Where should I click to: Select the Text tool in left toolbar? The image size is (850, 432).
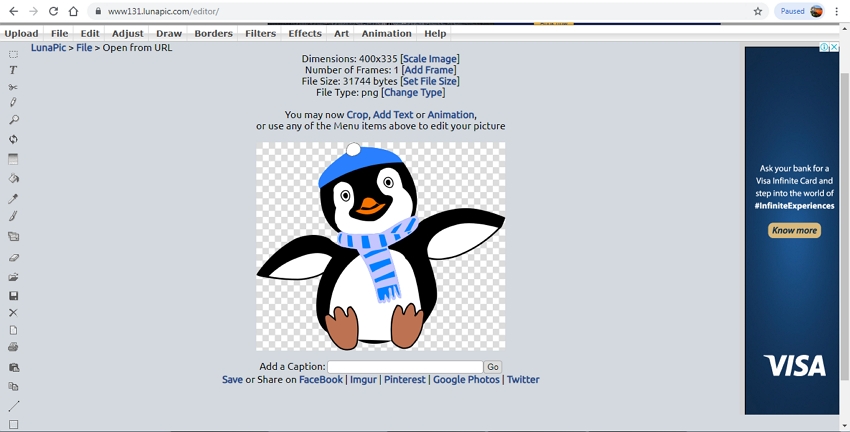click(x=13, y=70)
